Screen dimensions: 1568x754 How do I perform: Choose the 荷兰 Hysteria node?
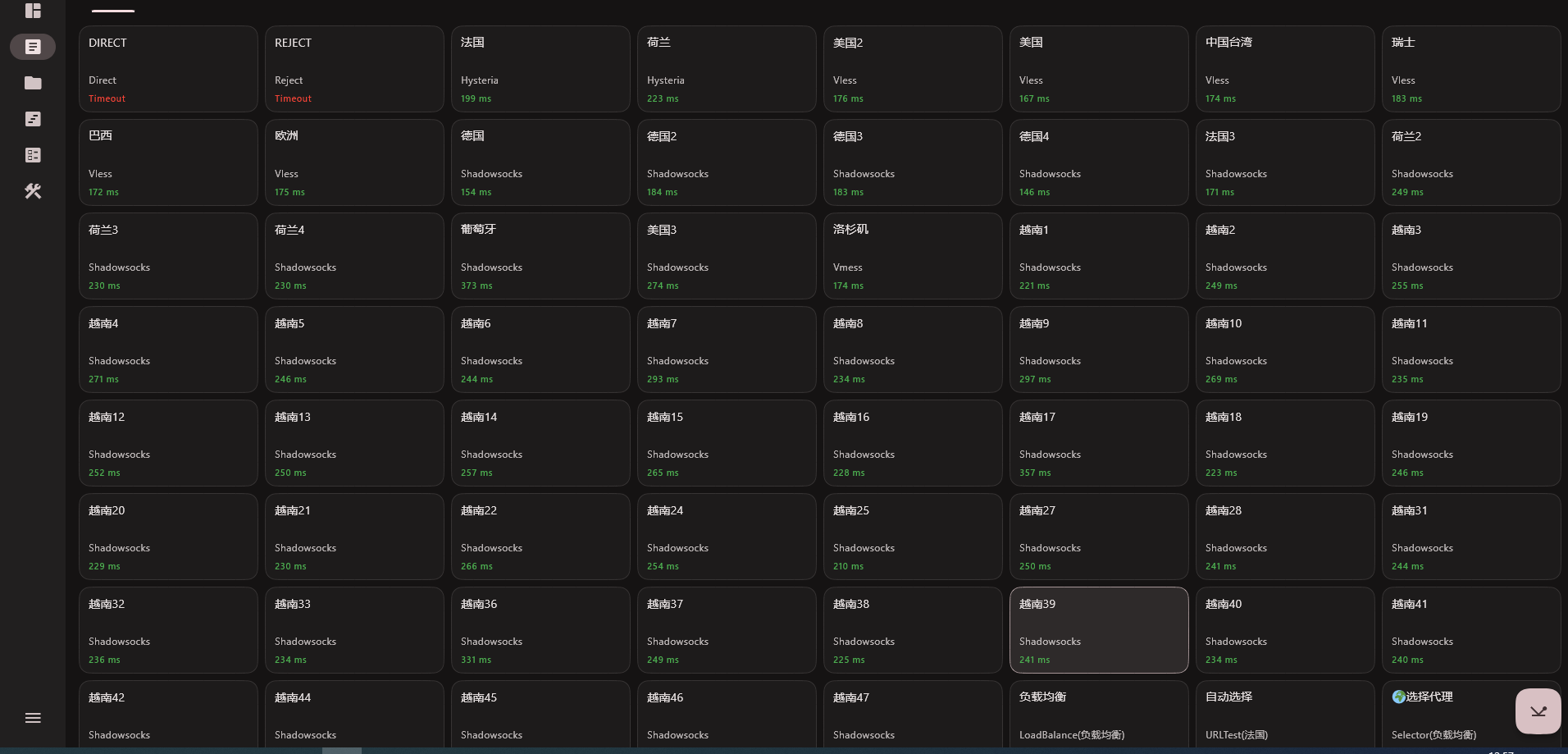pos(727,69)
